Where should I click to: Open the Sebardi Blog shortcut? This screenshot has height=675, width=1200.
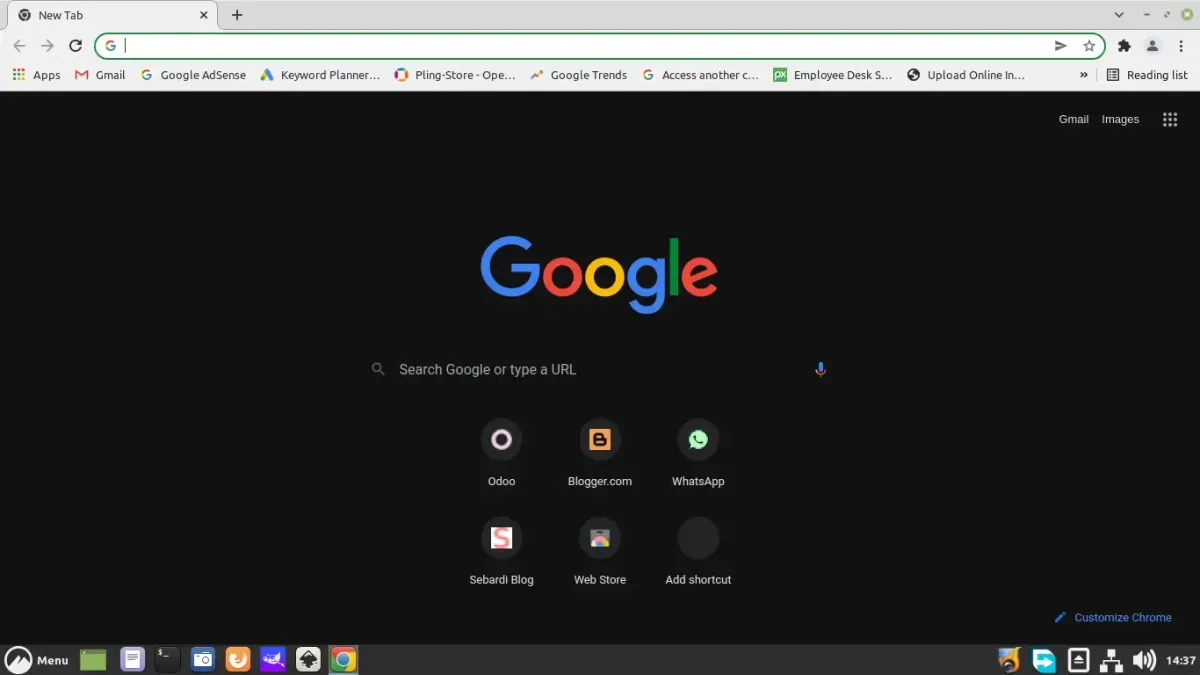click(x=501, y=552)
